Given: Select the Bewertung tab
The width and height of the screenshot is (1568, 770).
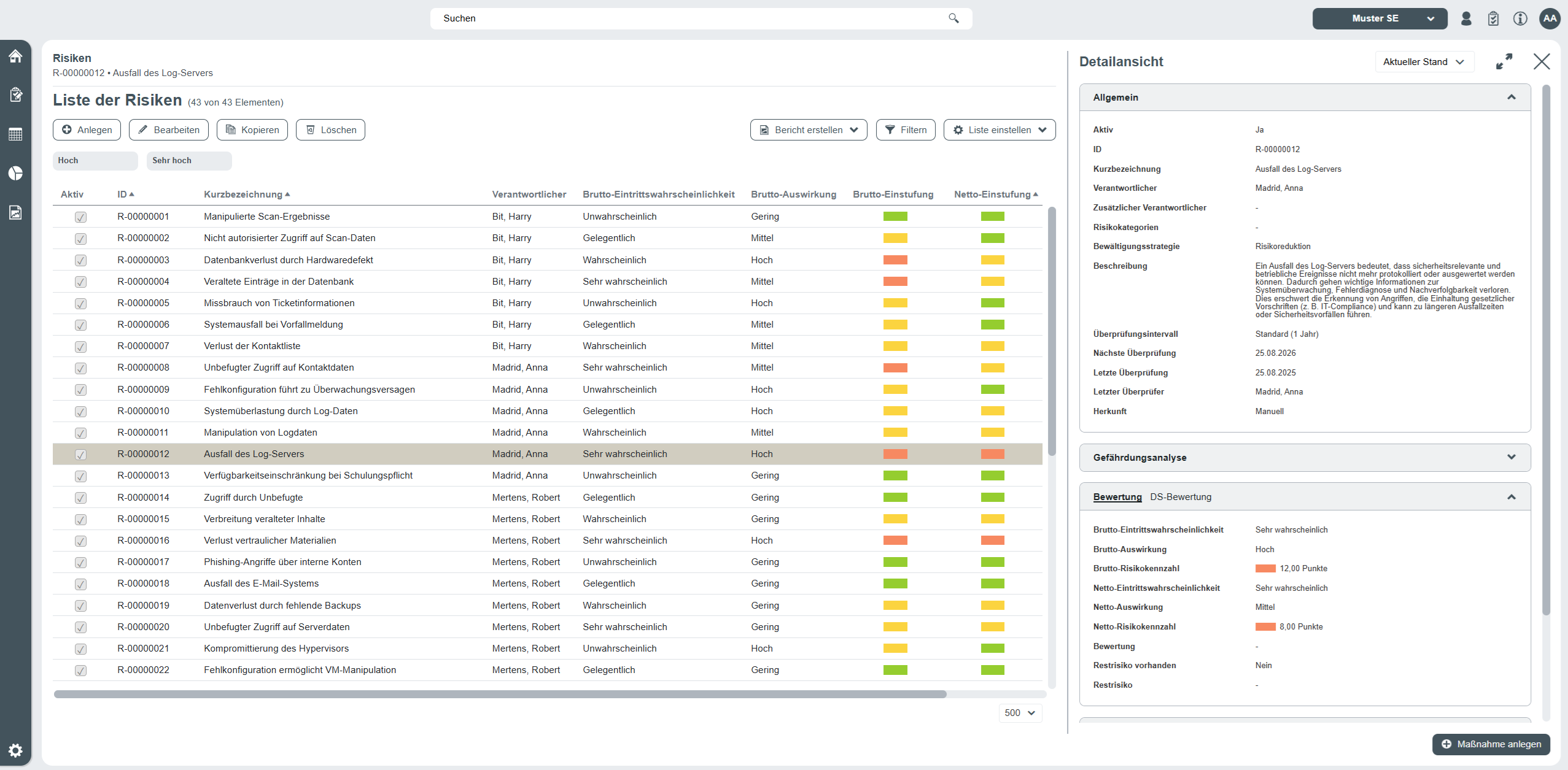Looking at the screenshot, I should (x=1117, y=497).
